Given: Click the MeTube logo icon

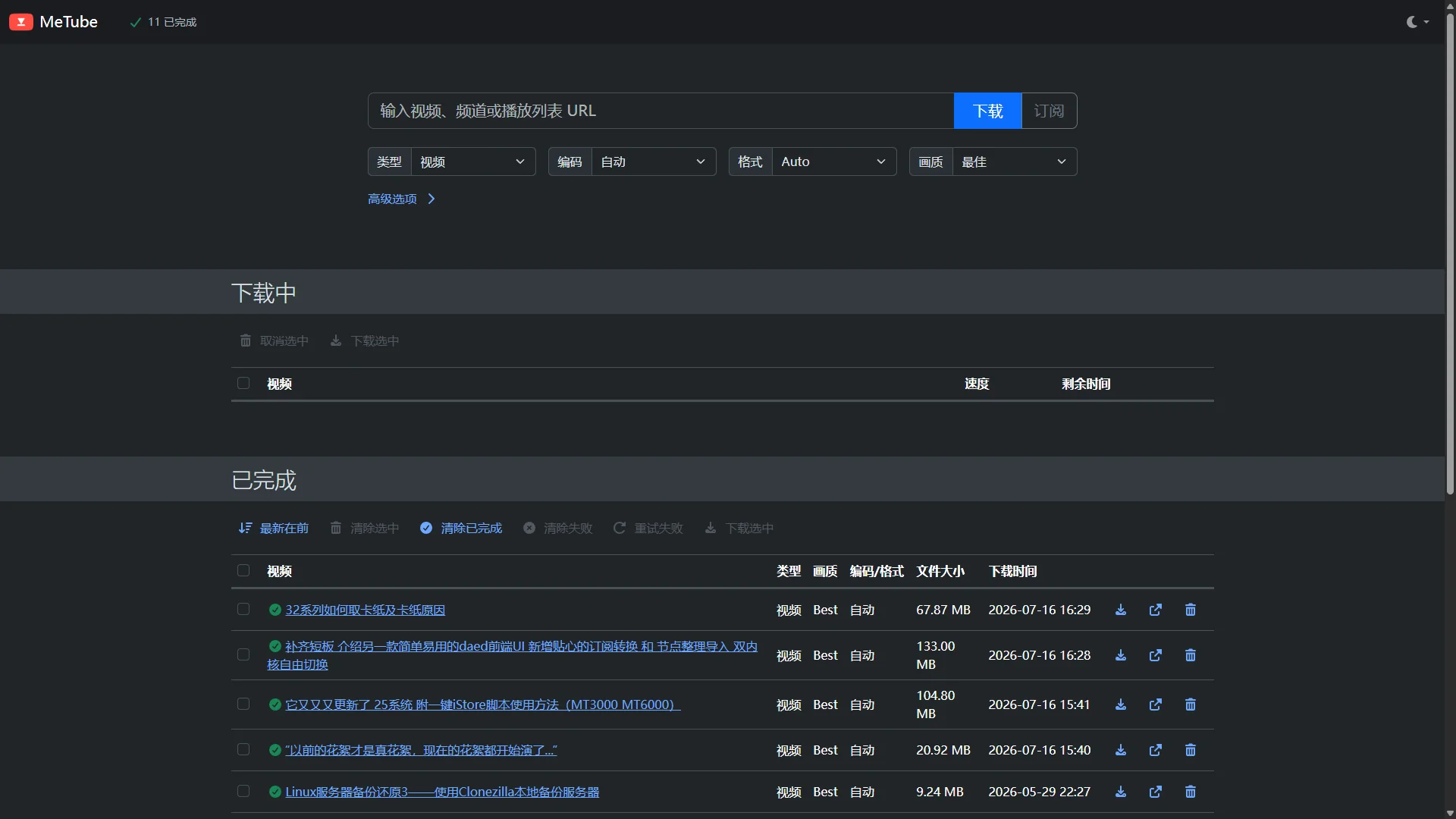Looking at the screenshot, I should [20, 22].
